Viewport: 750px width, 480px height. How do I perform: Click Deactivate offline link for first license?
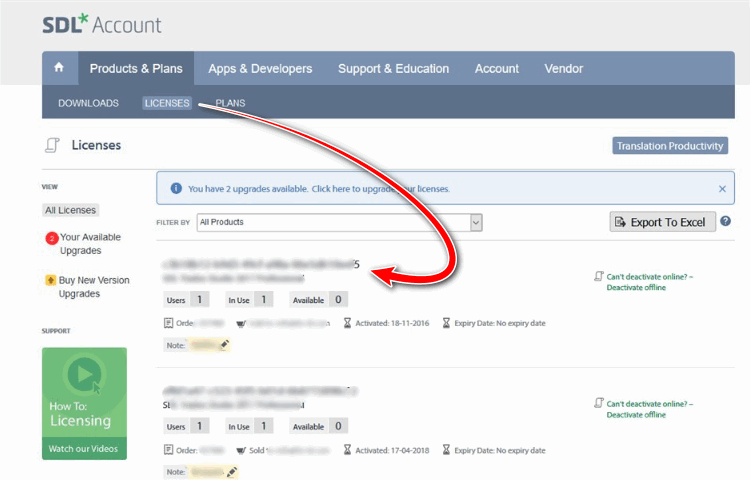(x=636, y=287)
